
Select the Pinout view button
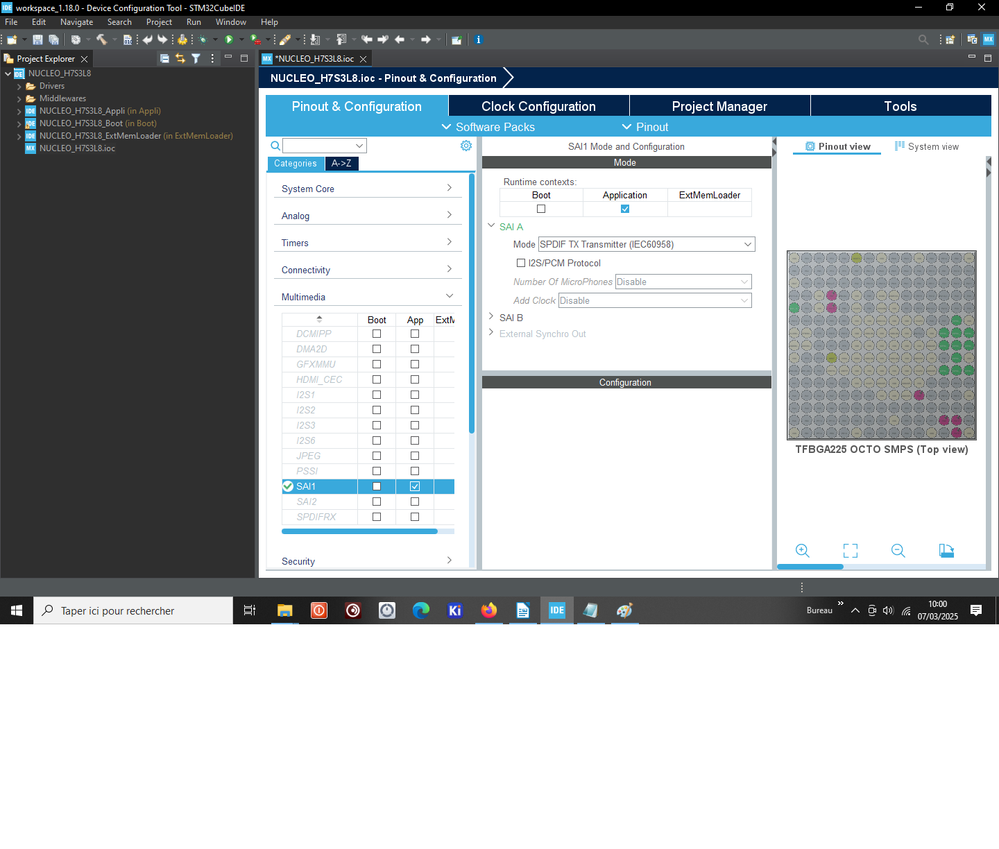(838, 146)
